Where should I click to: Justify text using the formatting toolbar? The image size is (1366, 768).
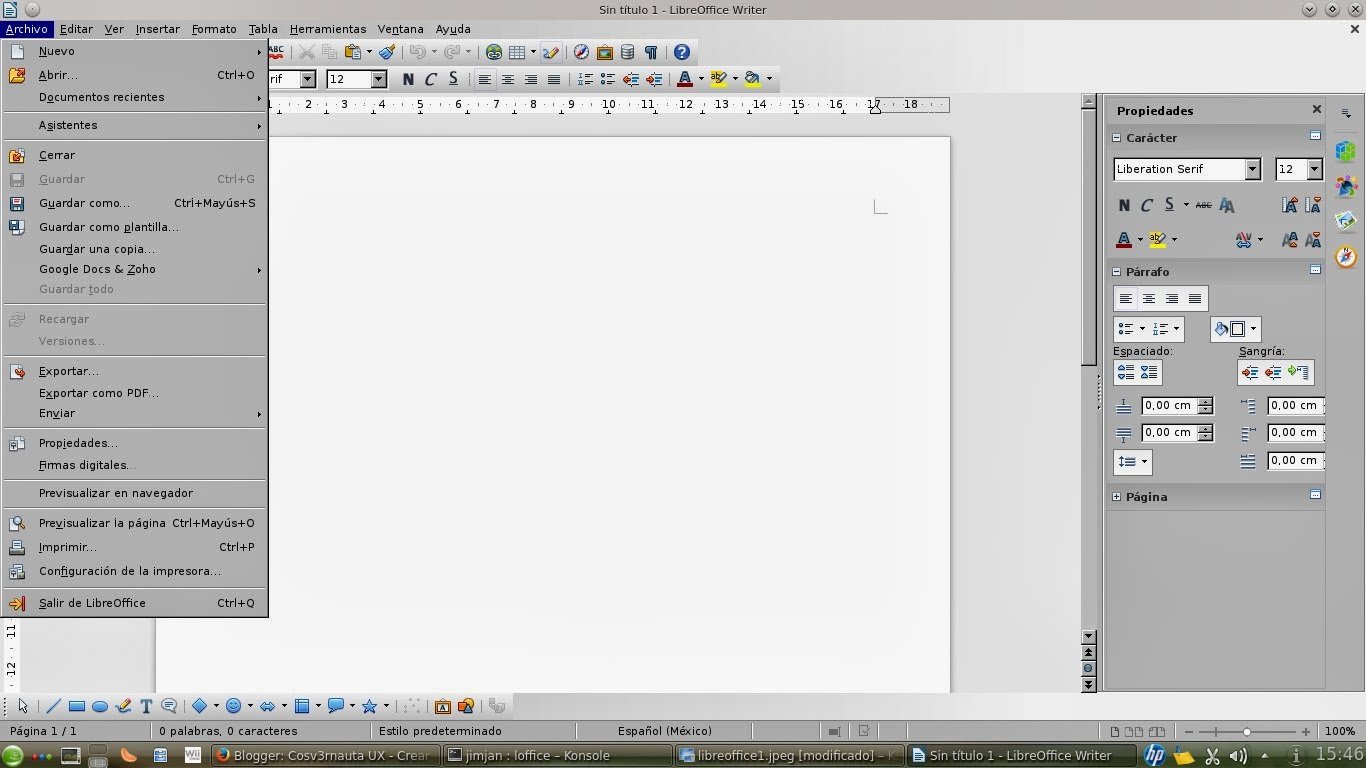tap(553, 79)
